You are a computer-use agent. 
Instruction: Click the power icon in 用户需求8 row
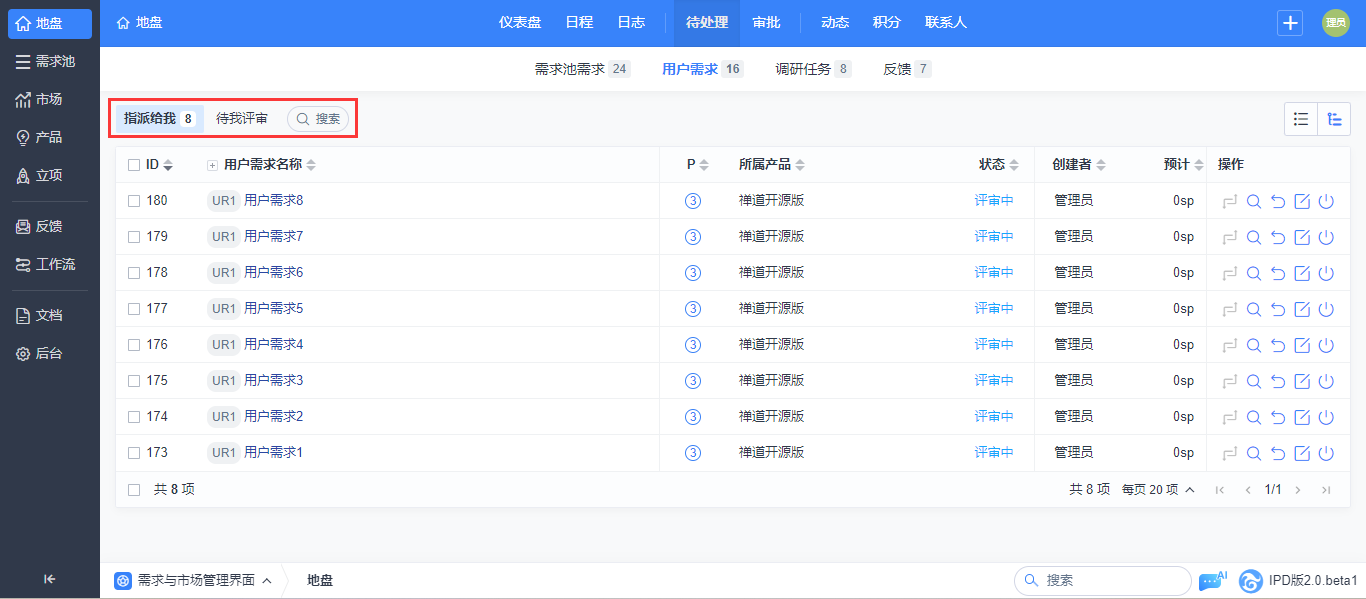[x=1326, y=201]
